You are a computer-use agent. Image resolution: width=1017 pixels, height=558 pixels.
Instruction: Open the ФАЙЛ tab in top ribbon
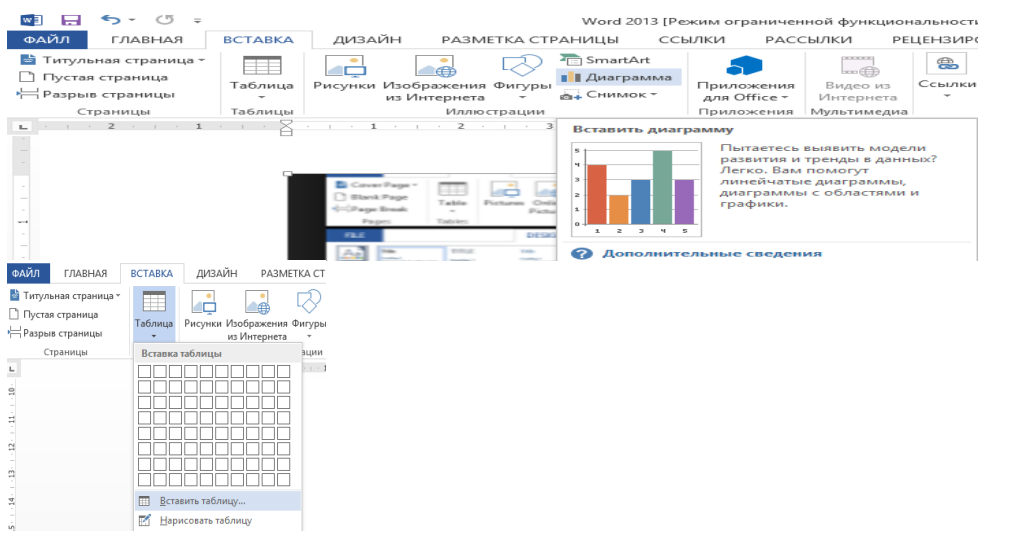click(x=47, y=39)
